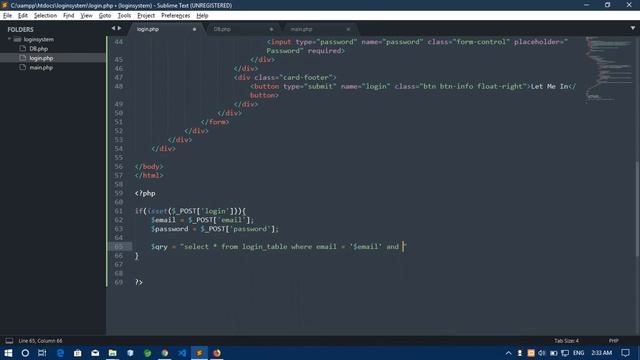Open the Selection menu

pos(45,16)
